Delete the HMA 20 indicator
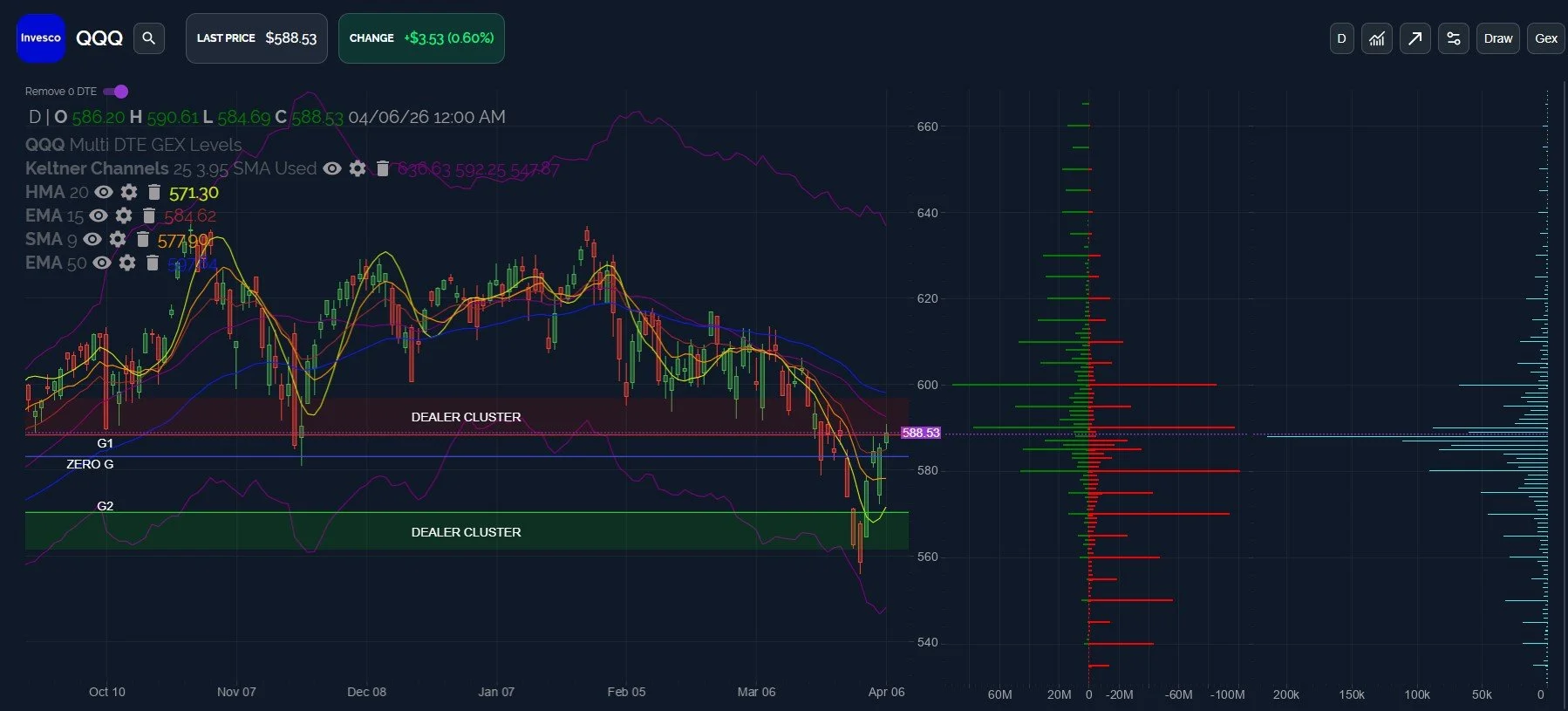This screenshot has width=1568, height=711. [x=154, y=192]
